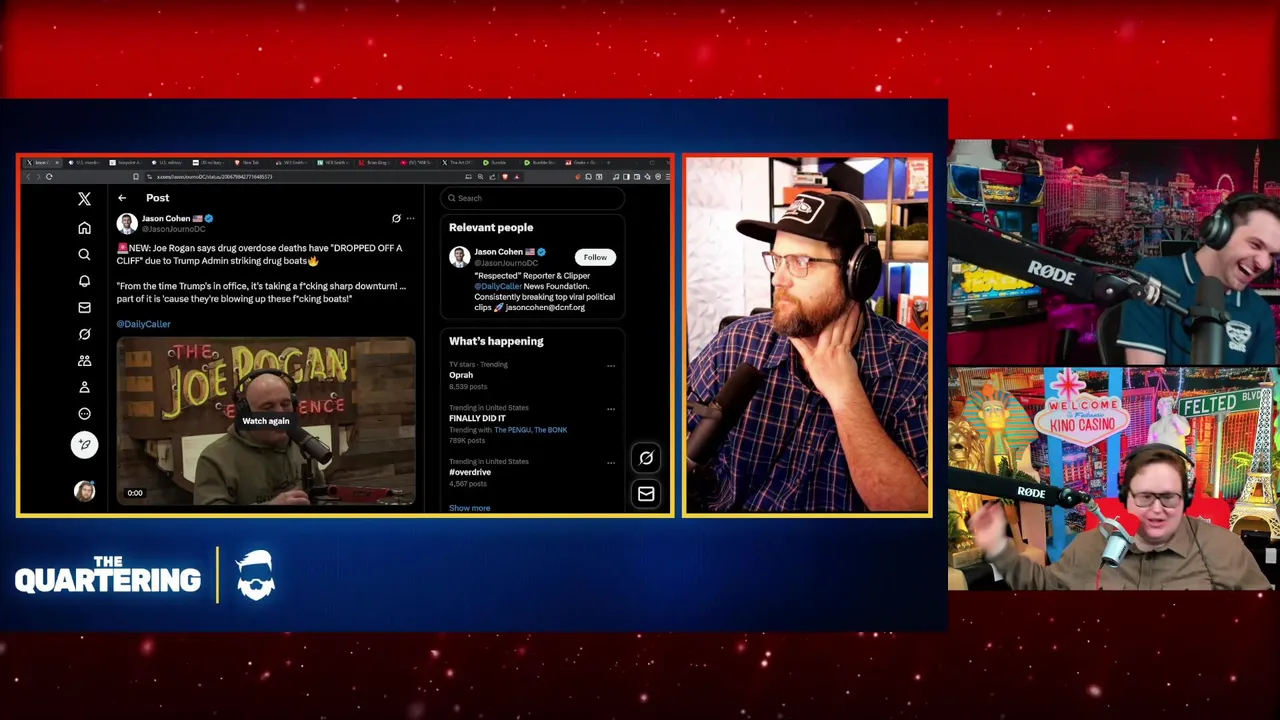Open floating Grok button
Image resolution: width=1280 pixels, height=720 pixels.
coord(646,458)
